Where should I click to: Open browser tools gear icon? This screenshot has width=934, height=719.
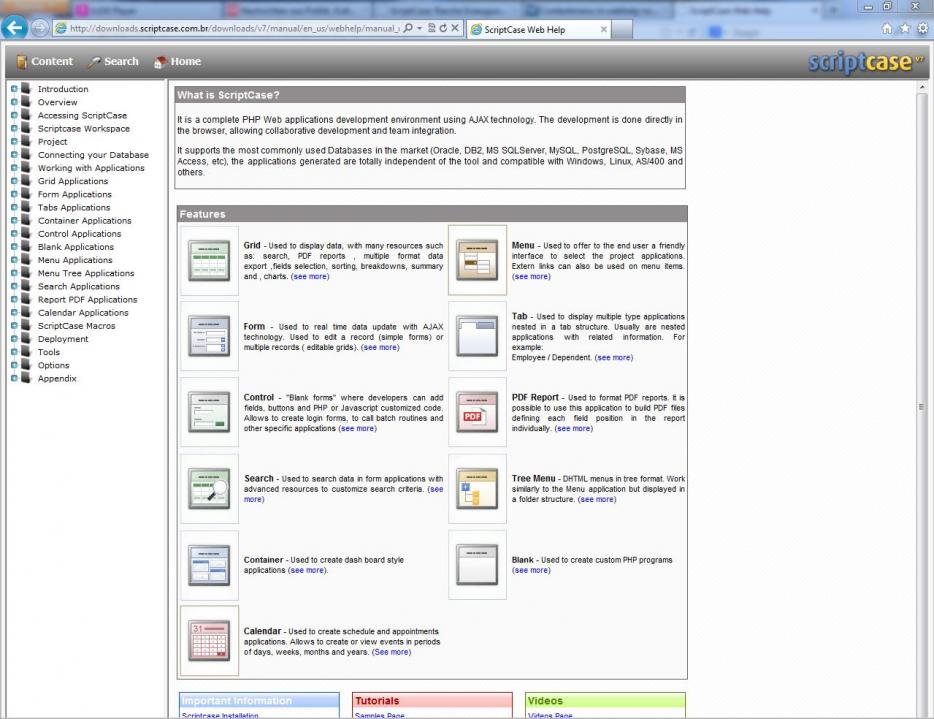pyautogui.click(x=923, y=29)
